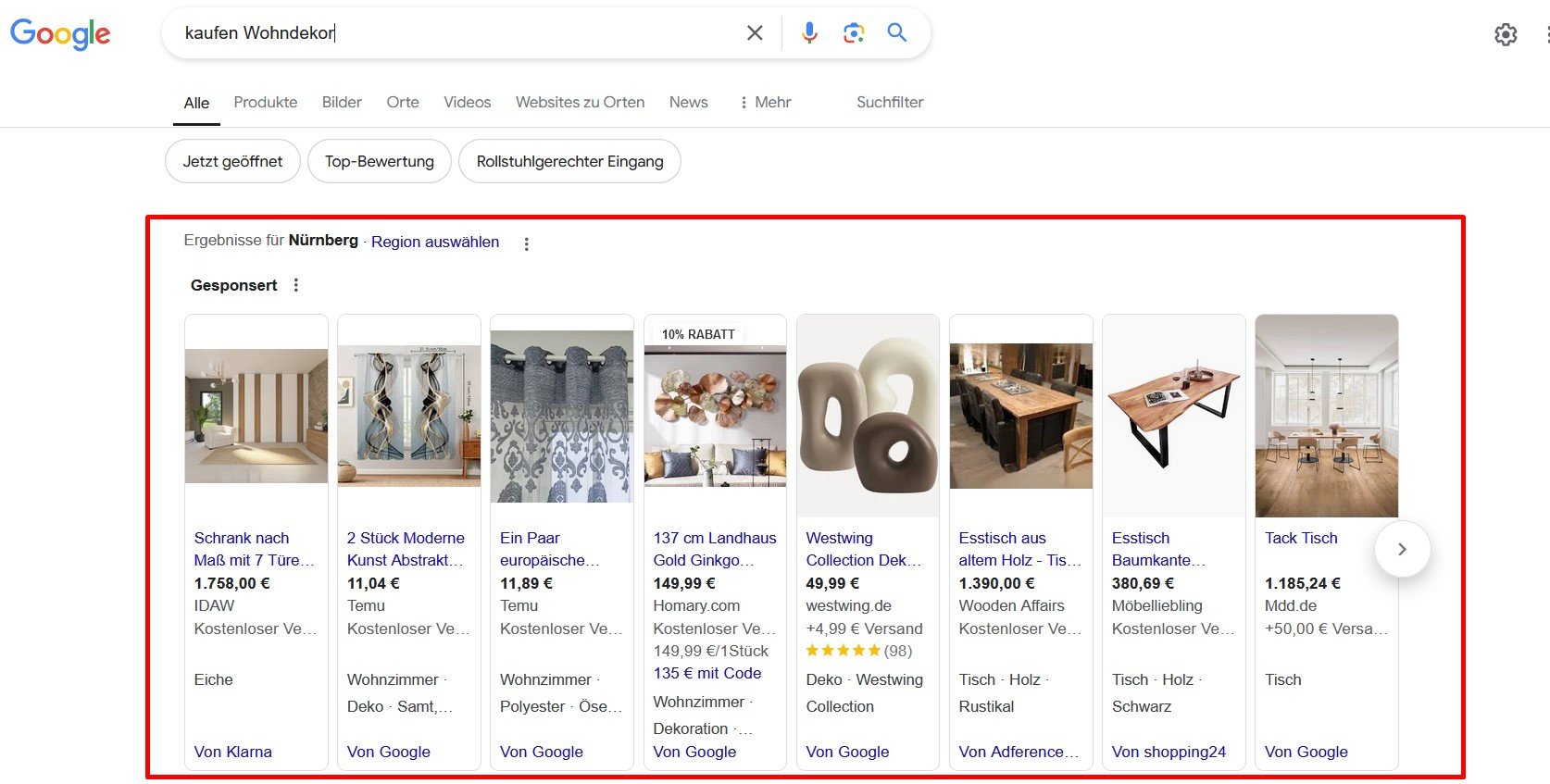
Task: Click the grey curtain image for 11,89 €
Action: [x=562, y=416]
